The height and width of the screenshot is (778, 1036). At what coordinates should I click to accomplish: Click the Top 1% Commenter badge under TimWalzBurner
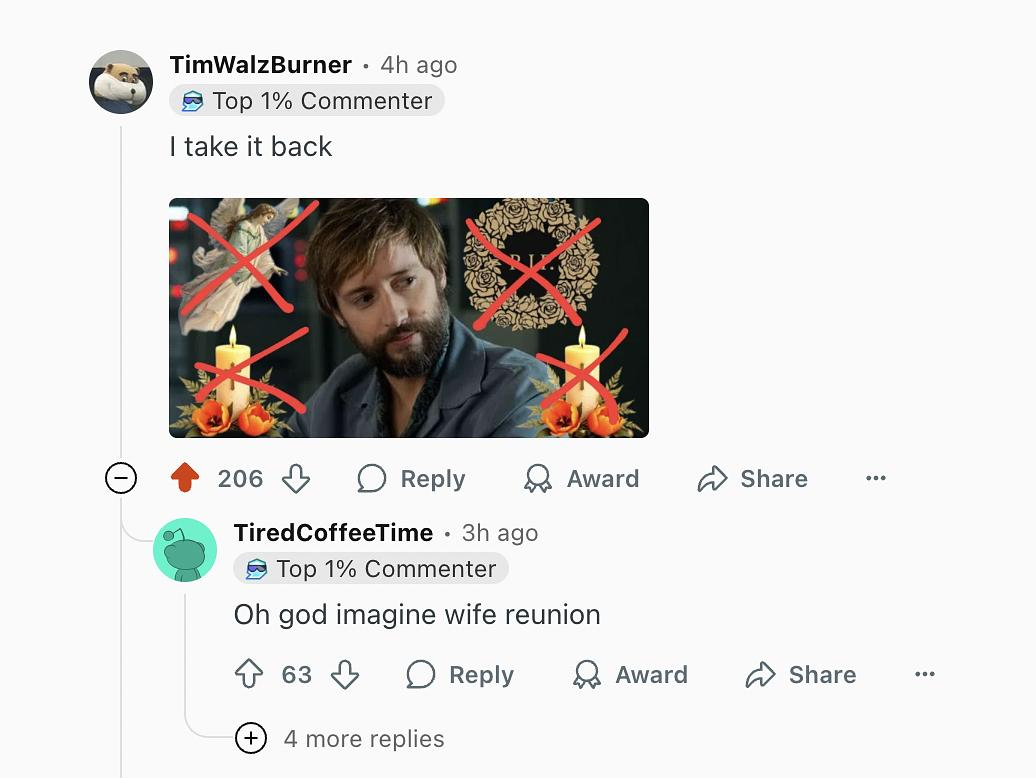pyautogui.click(x=307, y=101)
